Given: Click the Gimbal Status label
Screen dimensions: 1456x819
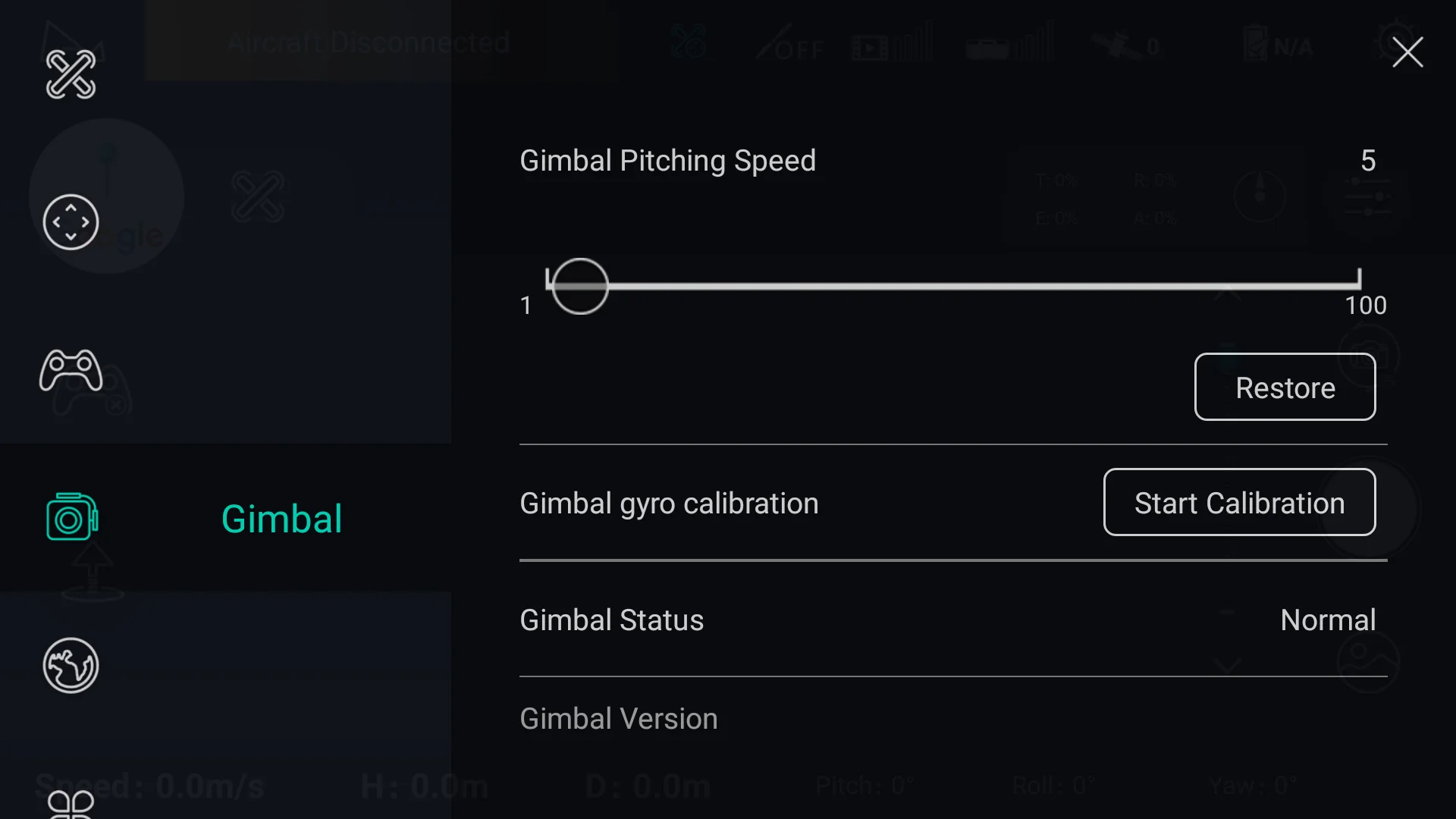Looking at the screenshot, I should (x=611, y=620).
